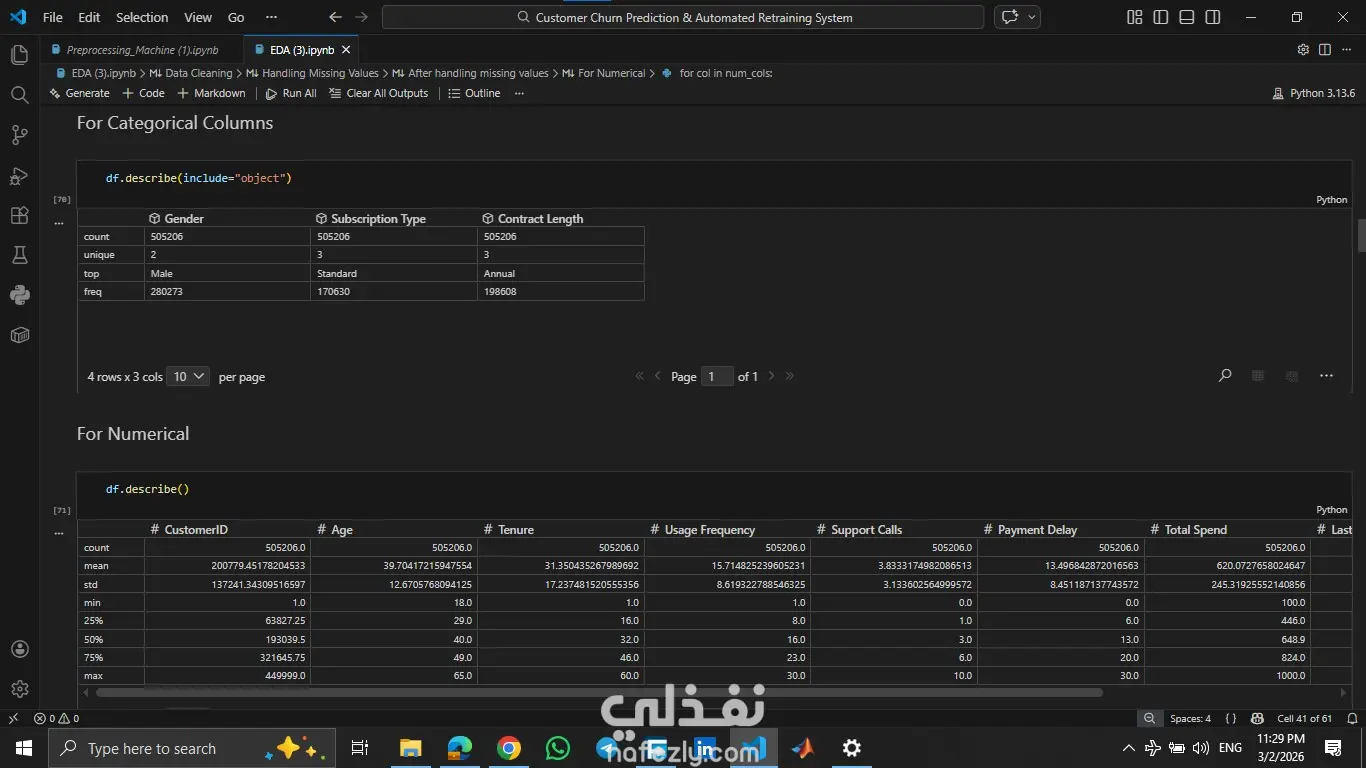Open the Python 3.13.6 kernel picker
Screen dimensions: 1366x768
coord(1314,93)
